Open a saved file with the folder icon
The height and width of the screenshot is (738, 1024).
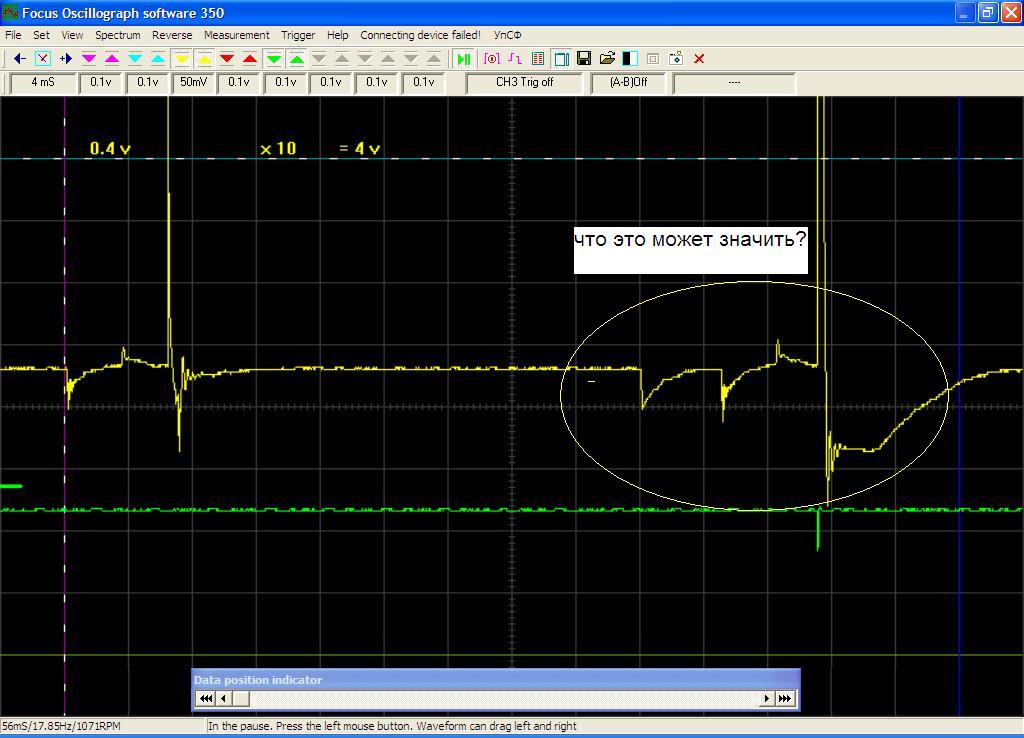(x=607, y=59)
